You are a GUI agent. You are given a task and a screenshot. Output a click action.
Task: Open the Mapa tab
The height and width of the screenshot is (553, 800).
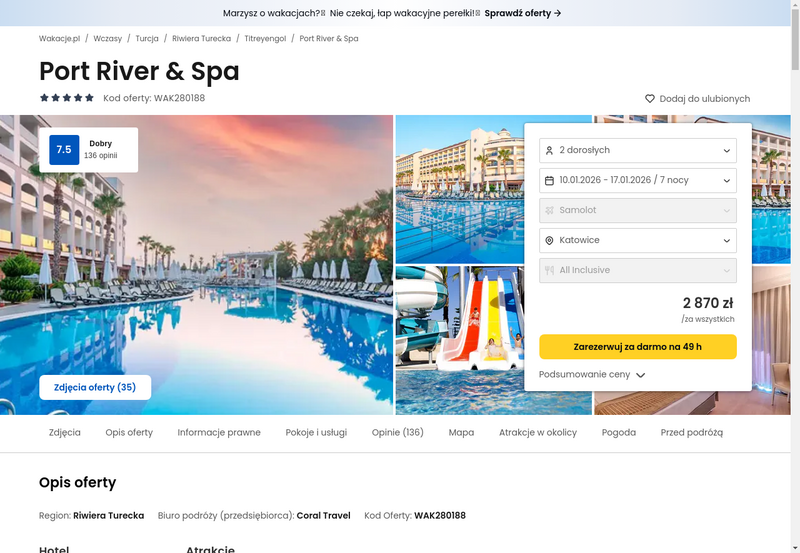pyautogui.click(x=461, y=433)
